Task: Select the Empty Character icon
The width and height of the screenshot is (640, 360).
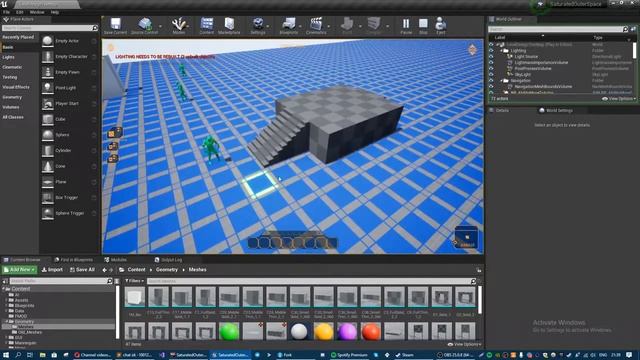Action: [48, 57]
